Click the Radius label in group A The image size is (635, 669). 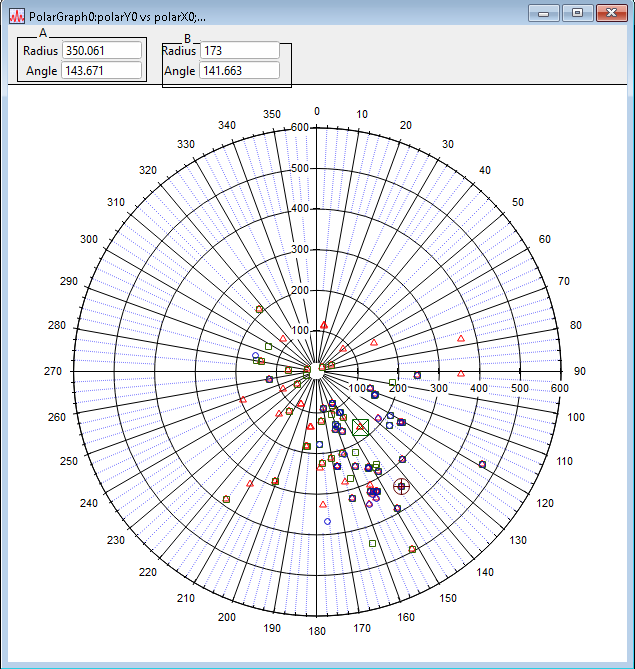[x=40, y=51]
